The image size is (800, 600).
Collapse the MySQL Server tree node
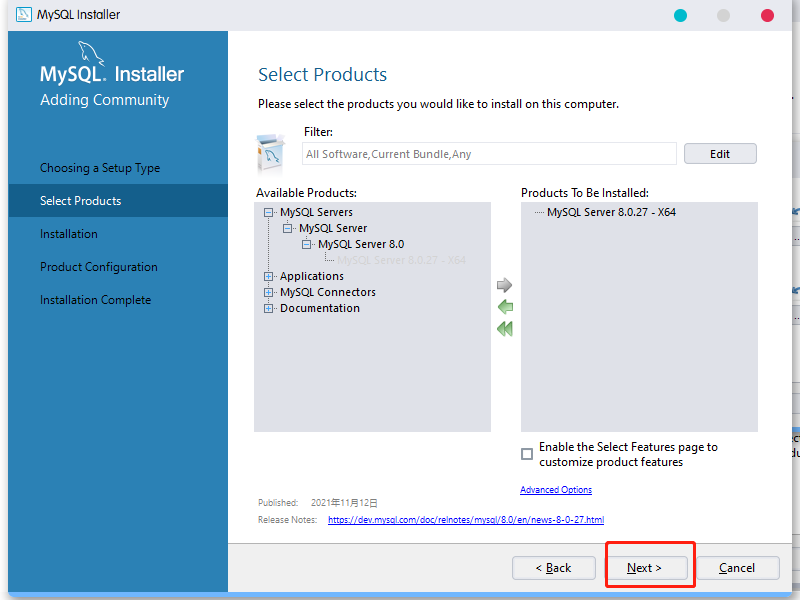(x=287, y=228)
